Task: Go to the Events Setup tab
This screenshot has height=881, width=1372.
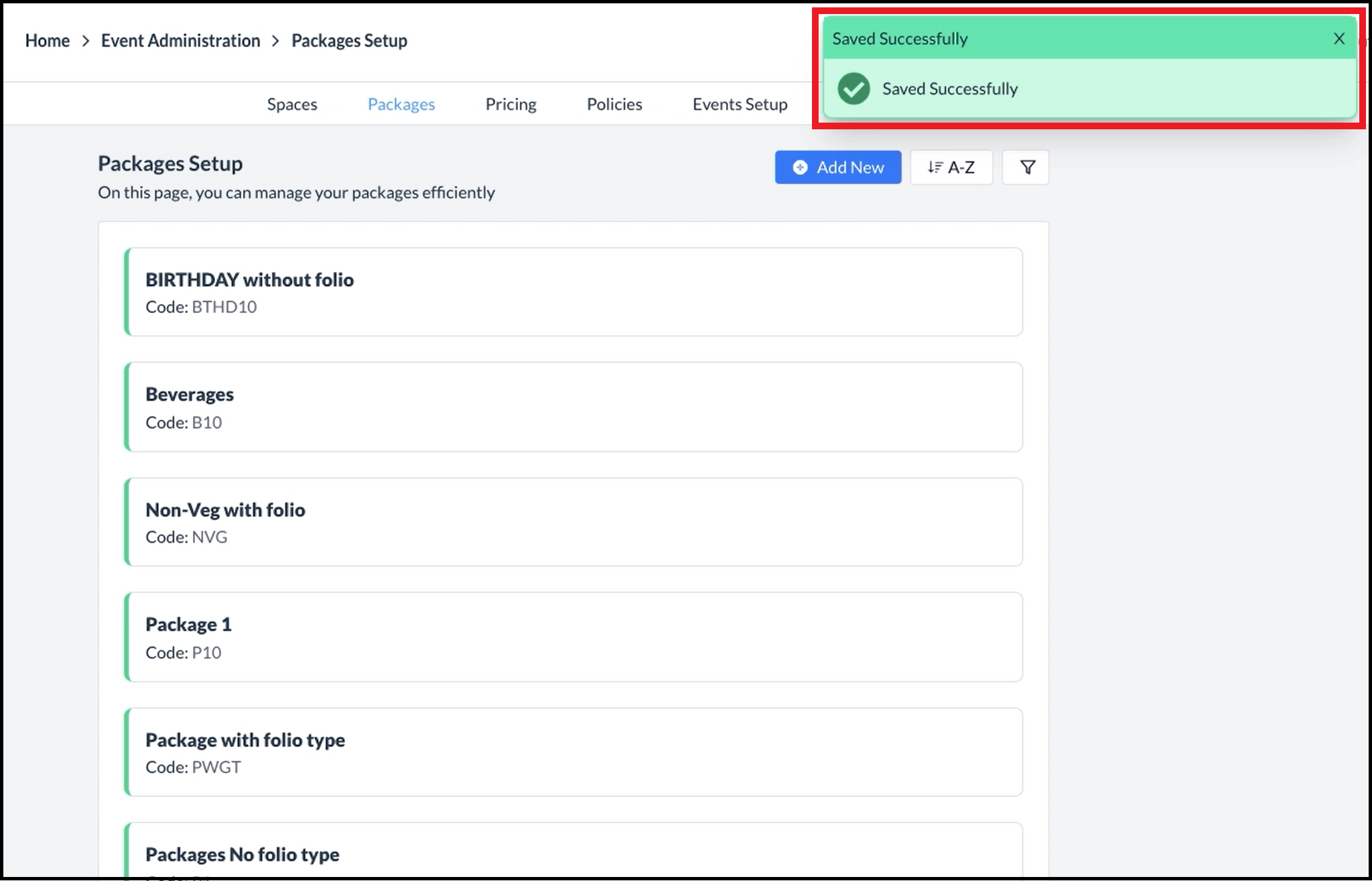Action: [740, 105]
